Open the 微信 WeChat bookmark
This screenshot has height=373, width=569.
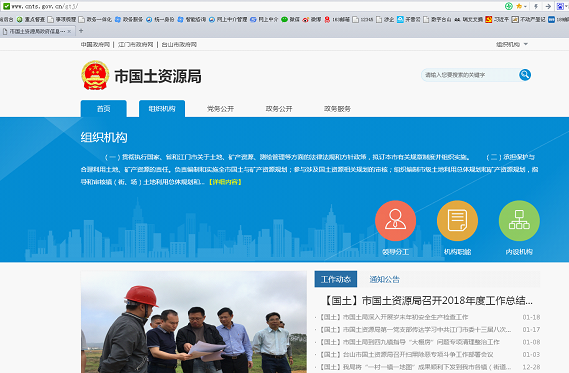click(x=290, y=19)
